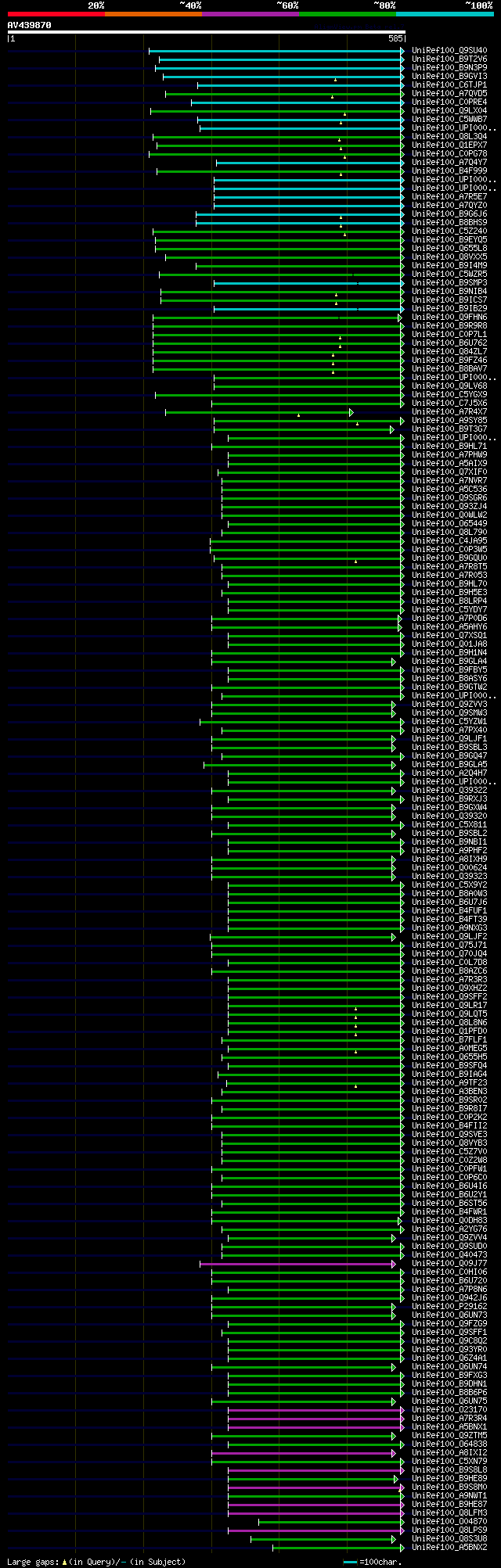Open hit UniRef100_A7QVD5

tap(449, 93)
